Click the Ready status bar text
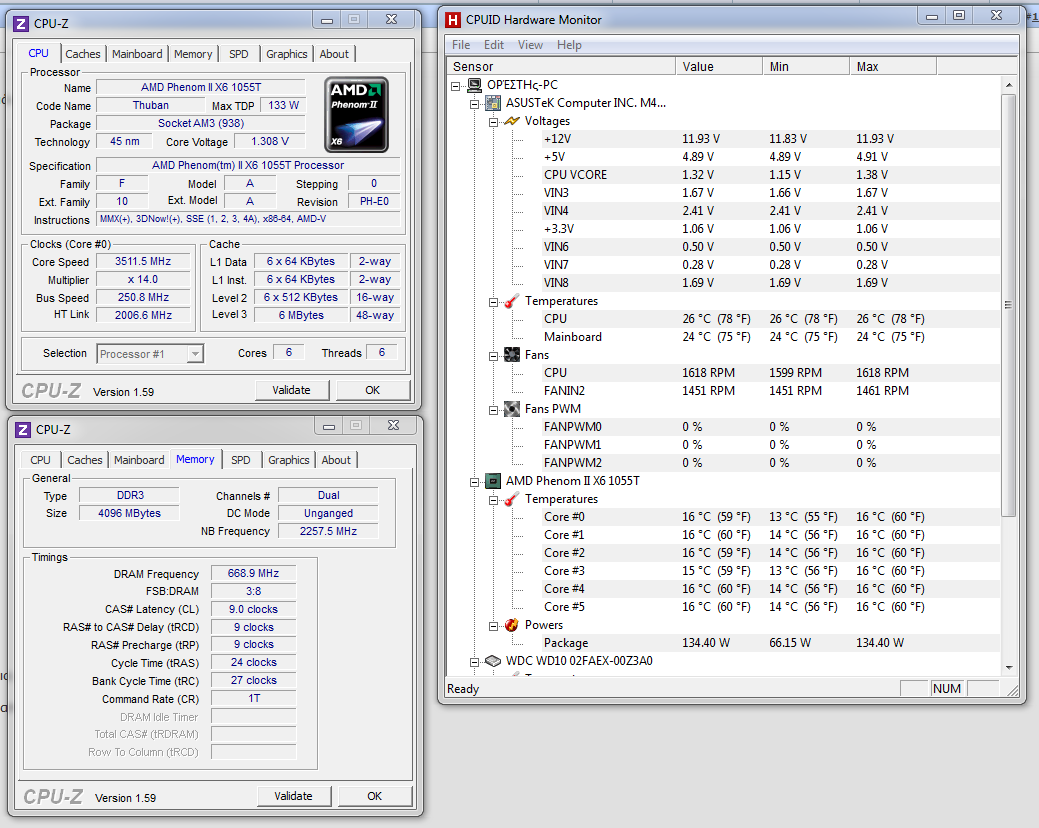 tap(463, 689)
